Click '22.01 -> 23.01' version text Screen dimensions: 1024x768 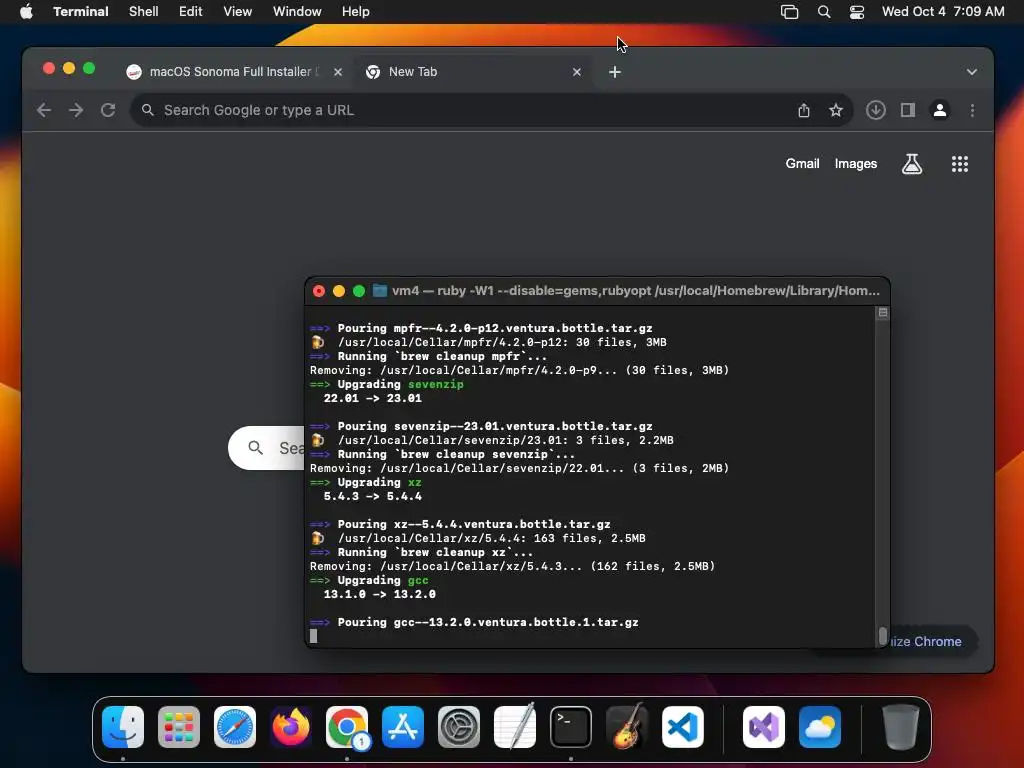(x=372, y=398)
